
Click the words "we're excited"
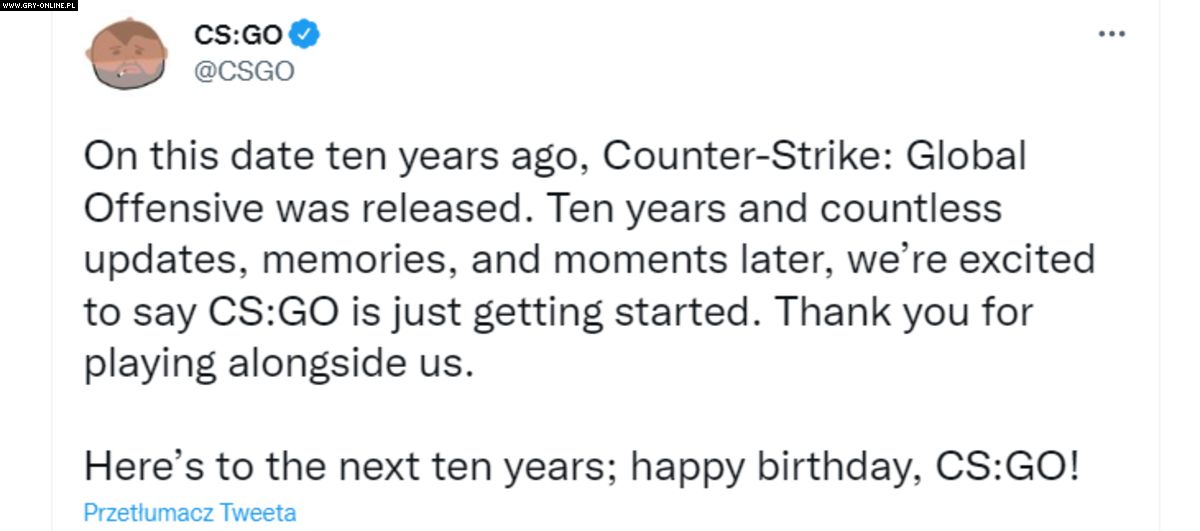click(969, 261)
